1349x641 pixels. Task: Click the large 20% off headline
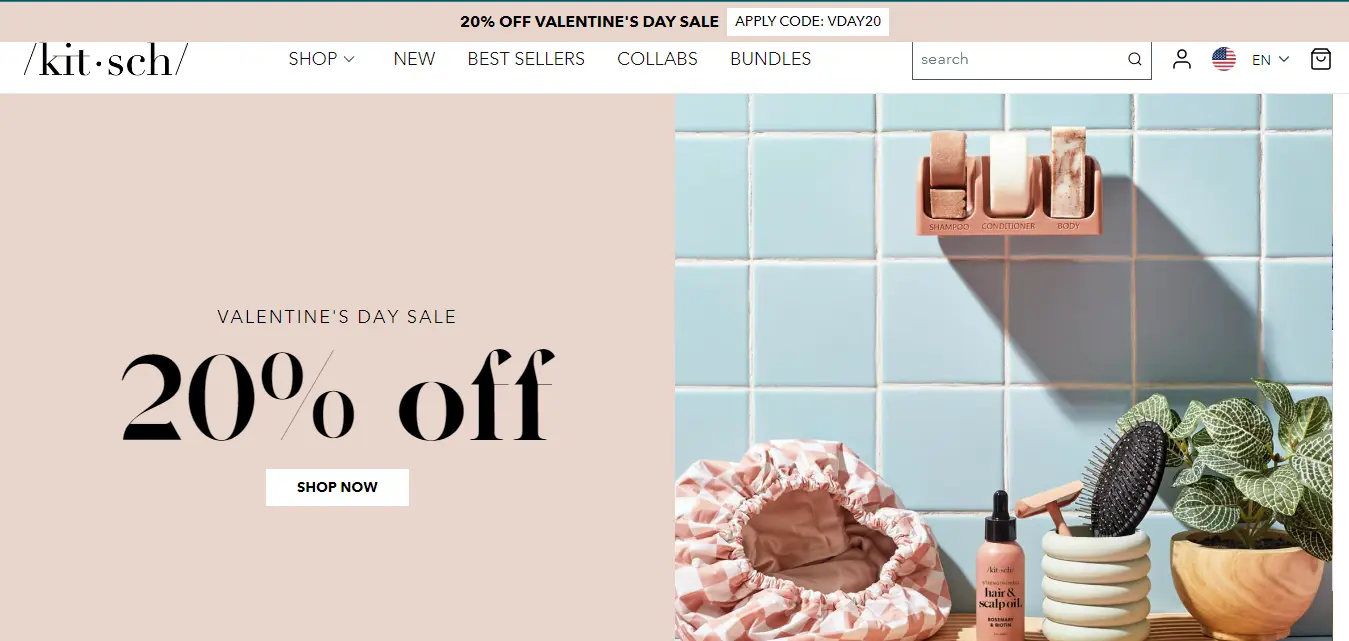(337, 396)
